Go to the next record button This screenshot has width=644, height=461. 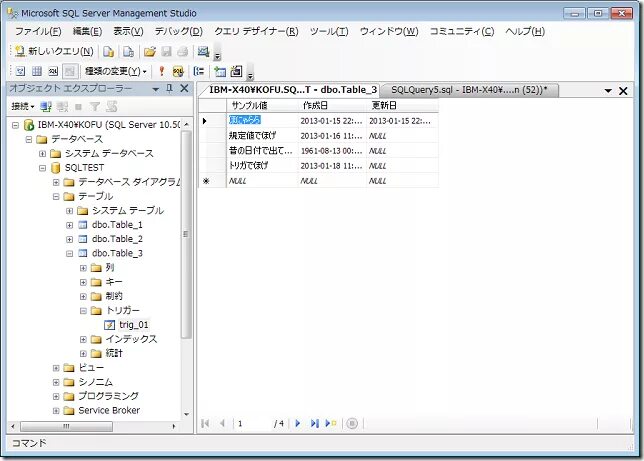[x=298, y=423]
